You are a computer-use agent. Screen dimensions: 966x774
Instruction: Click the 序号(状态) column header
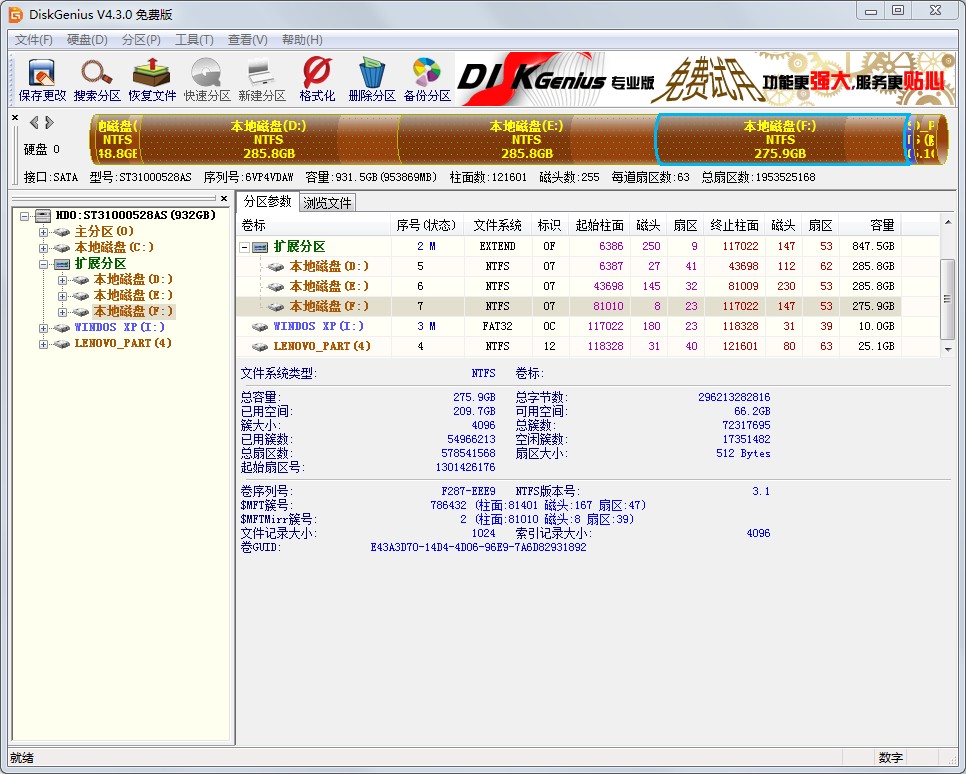tap(427, 226)
